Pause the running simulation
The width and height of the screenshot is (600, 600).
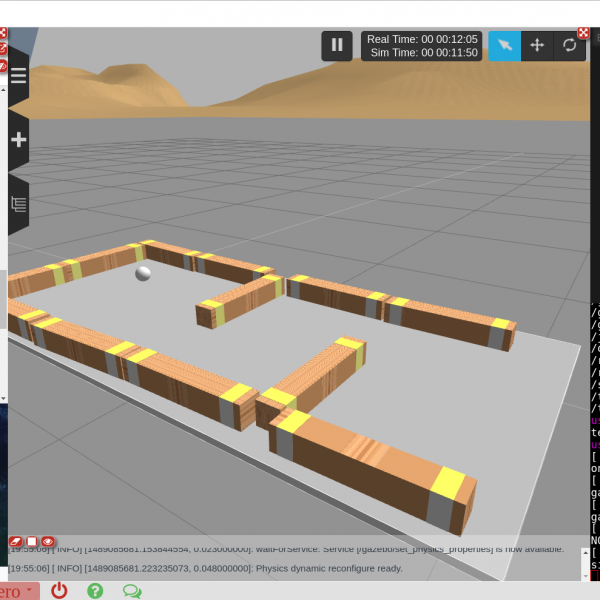(x=337, y=45)
